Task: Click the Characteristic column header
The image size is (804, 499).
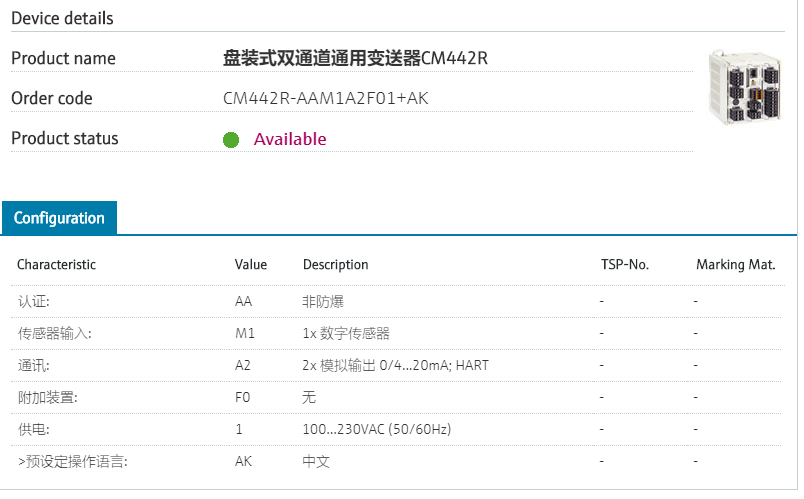Action: coord(57,265)
